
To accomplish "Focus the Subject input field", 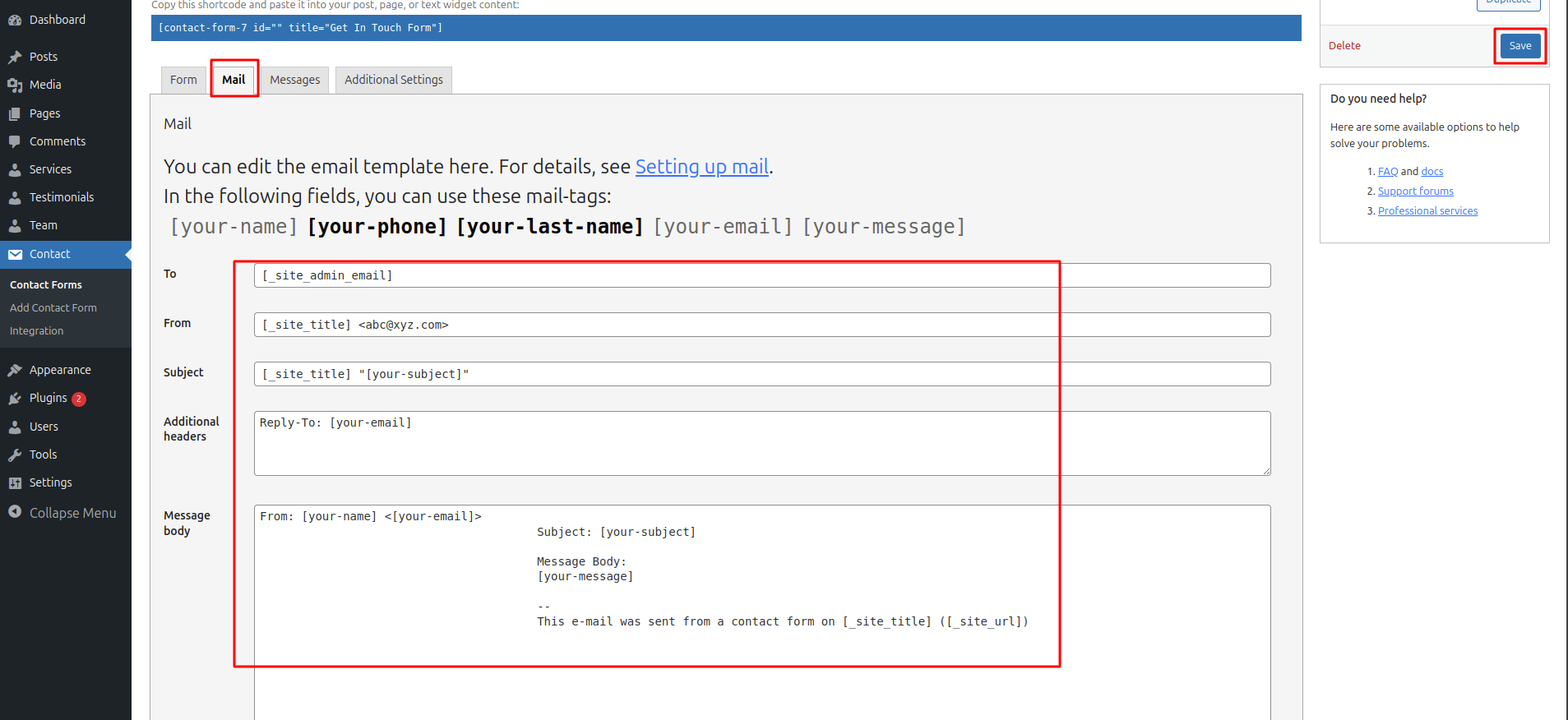I will pos(762,374).
